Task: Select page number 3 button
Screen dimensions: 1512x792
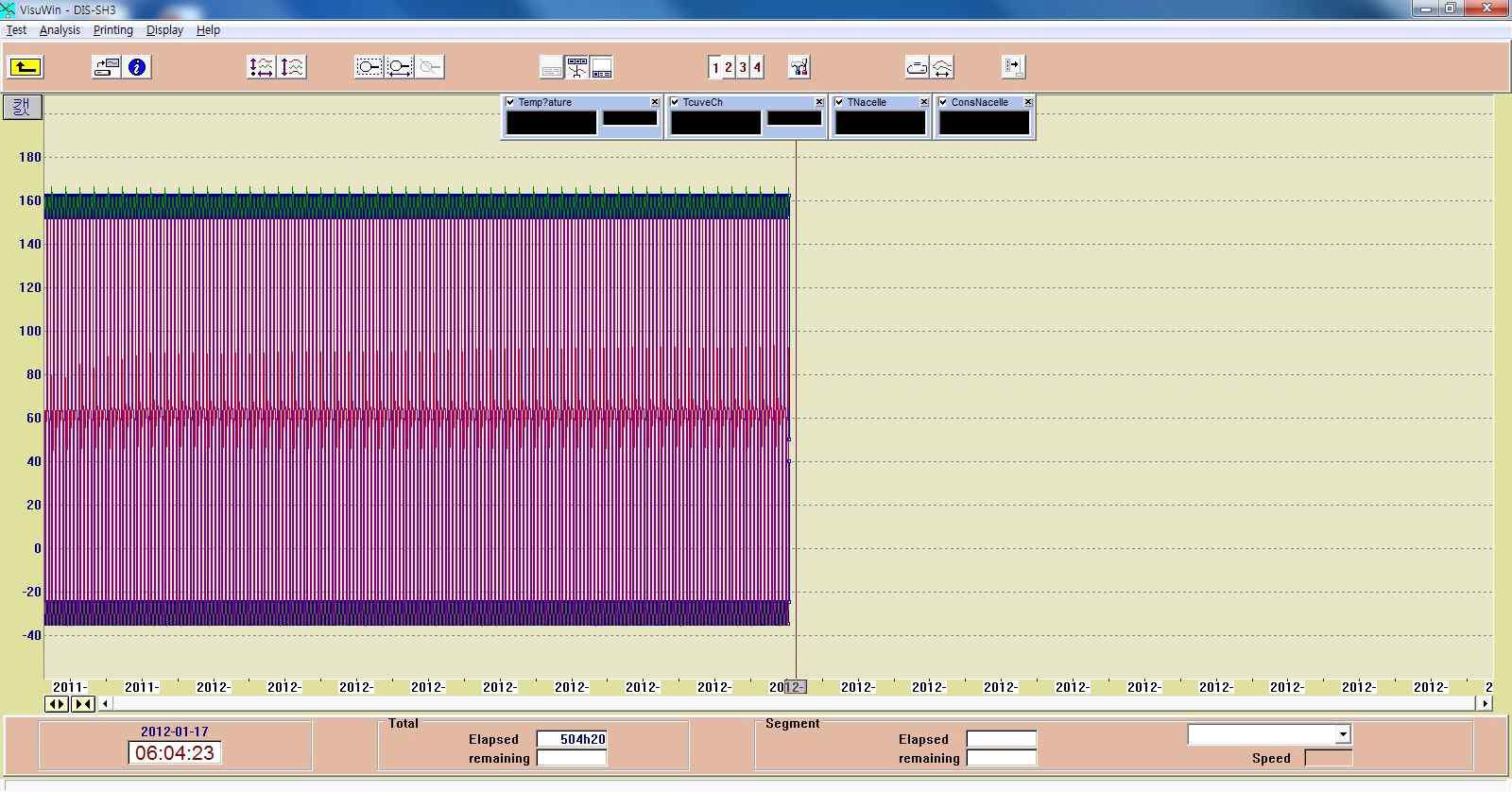Action: pos(743,67)
